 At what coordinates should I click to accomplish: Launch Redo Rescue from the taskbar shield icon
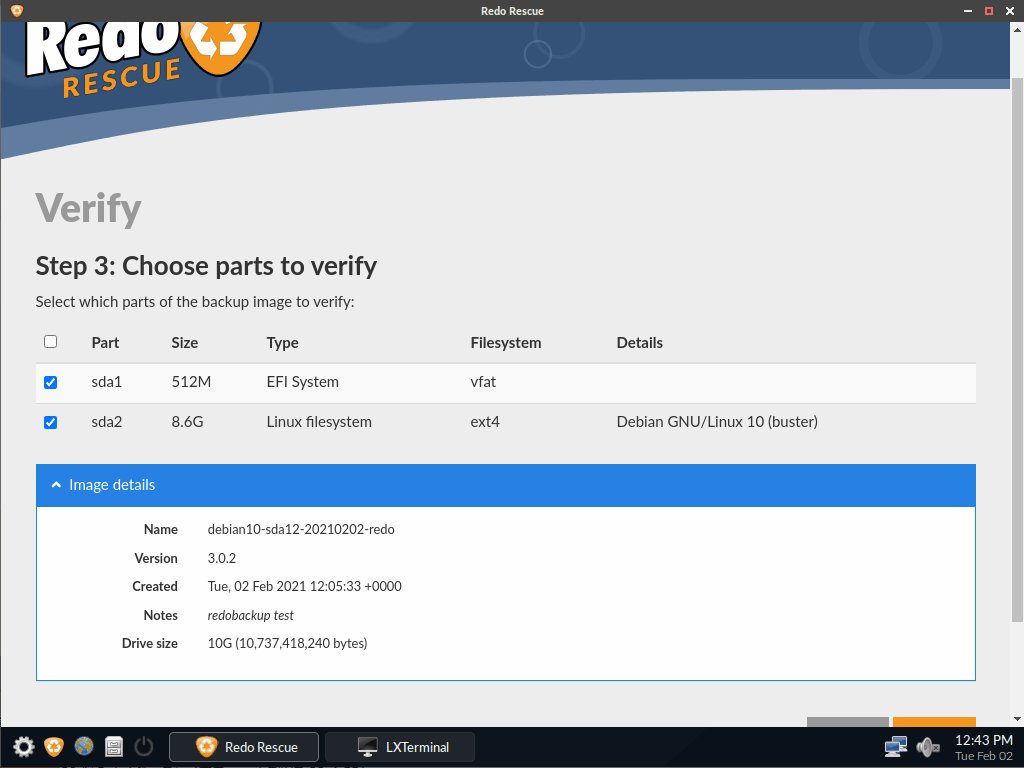[54, 746]
